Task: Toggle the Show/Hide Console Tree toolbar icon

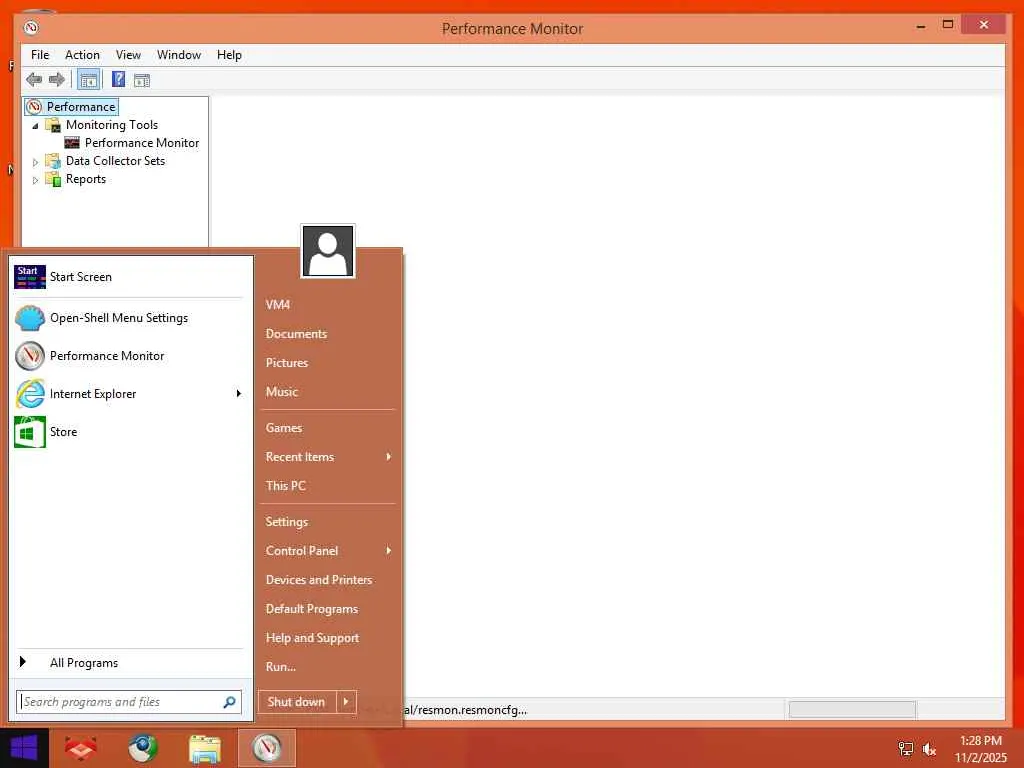Action: click(89, 80)
